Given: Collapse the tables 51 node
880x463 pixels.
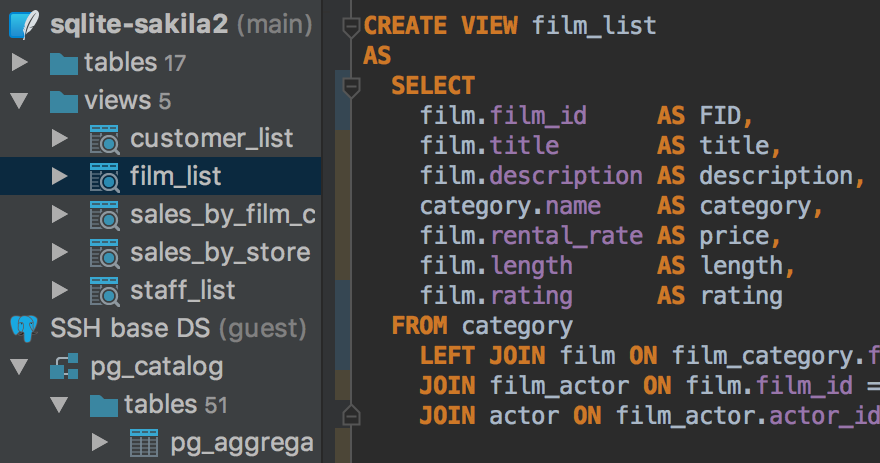Looking at the screenshot, I should click(59, 405).
